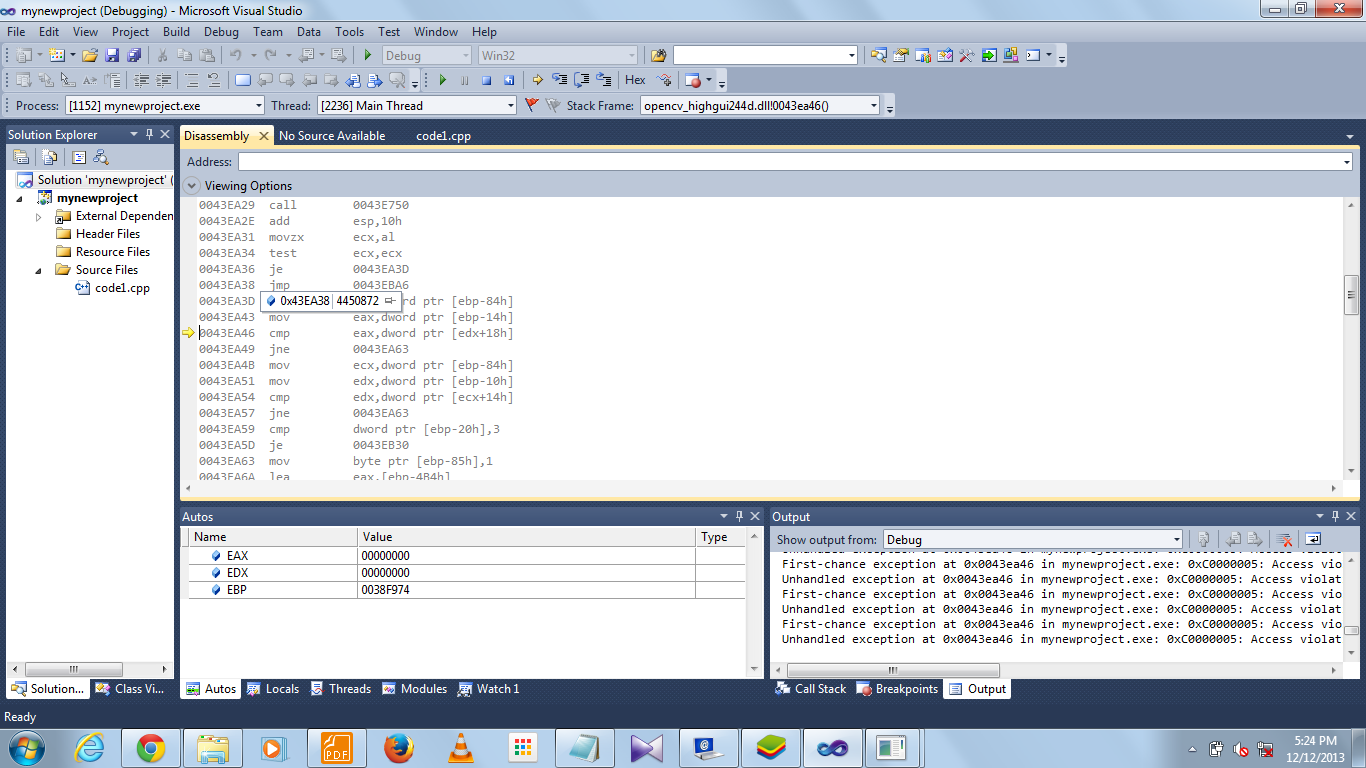This screenshot has width=1366, height=768.
Task: Select the EAX row in Autos
Action: (x=466, y=556)
